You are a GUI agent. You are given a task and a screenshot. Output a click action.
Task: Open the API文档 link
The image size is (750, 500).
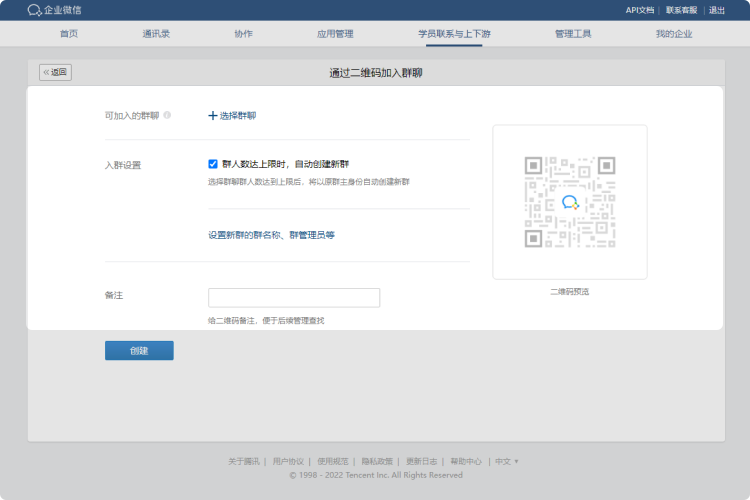pyautogui.click(x=640, y=10)
